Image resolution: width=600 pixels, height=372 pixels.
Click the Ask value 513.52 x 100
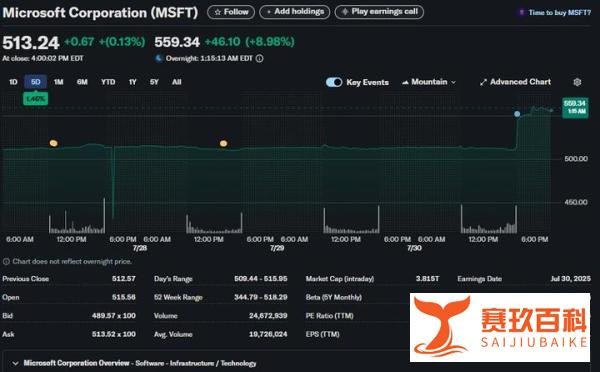tap(114, 334)
